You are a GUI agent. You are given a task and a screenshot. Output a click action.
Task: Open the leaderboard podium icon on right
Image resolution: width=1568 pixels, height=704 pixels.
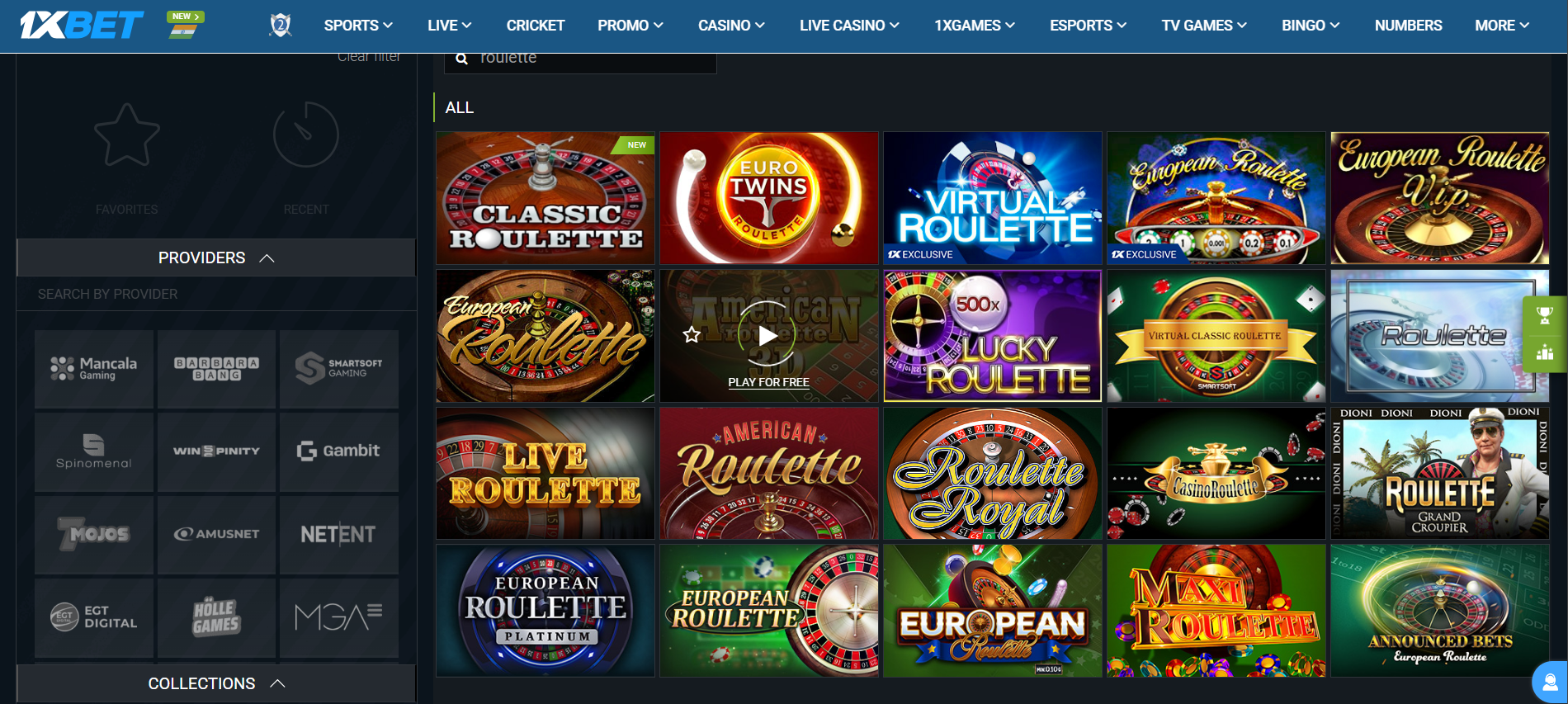pyautogui.click(x=1545, y=353)
